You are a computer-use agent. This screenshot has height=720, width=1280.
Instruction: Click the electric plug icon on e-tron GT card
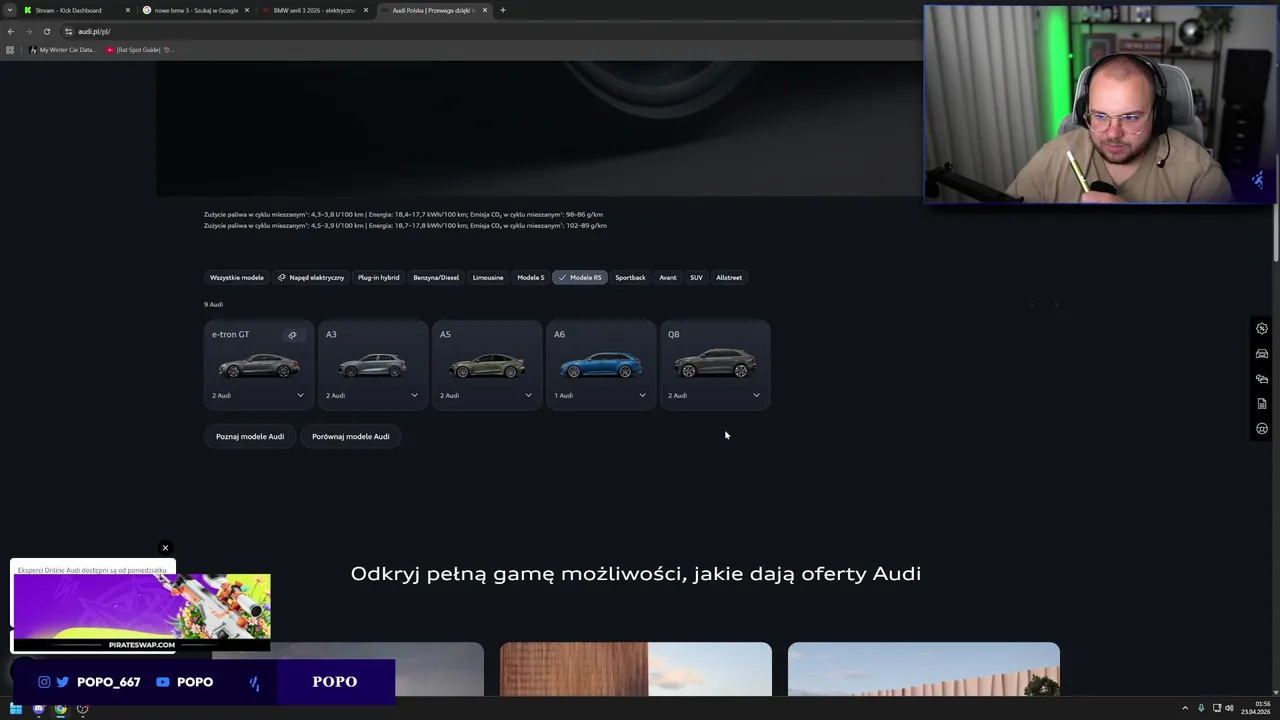click(x=292, y=335)
